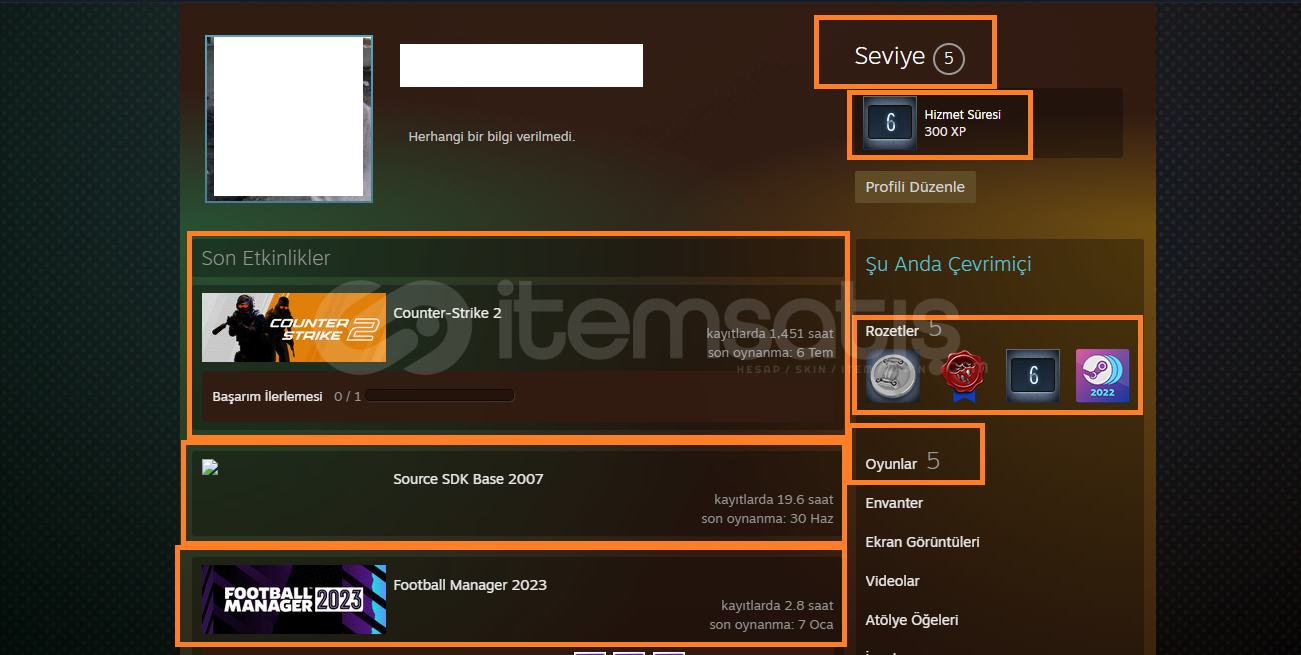Click the Hizmet Süresi 300 XP text
Image resolution: width=1301 pixels, height=655 pixels.
pos(962,123)
